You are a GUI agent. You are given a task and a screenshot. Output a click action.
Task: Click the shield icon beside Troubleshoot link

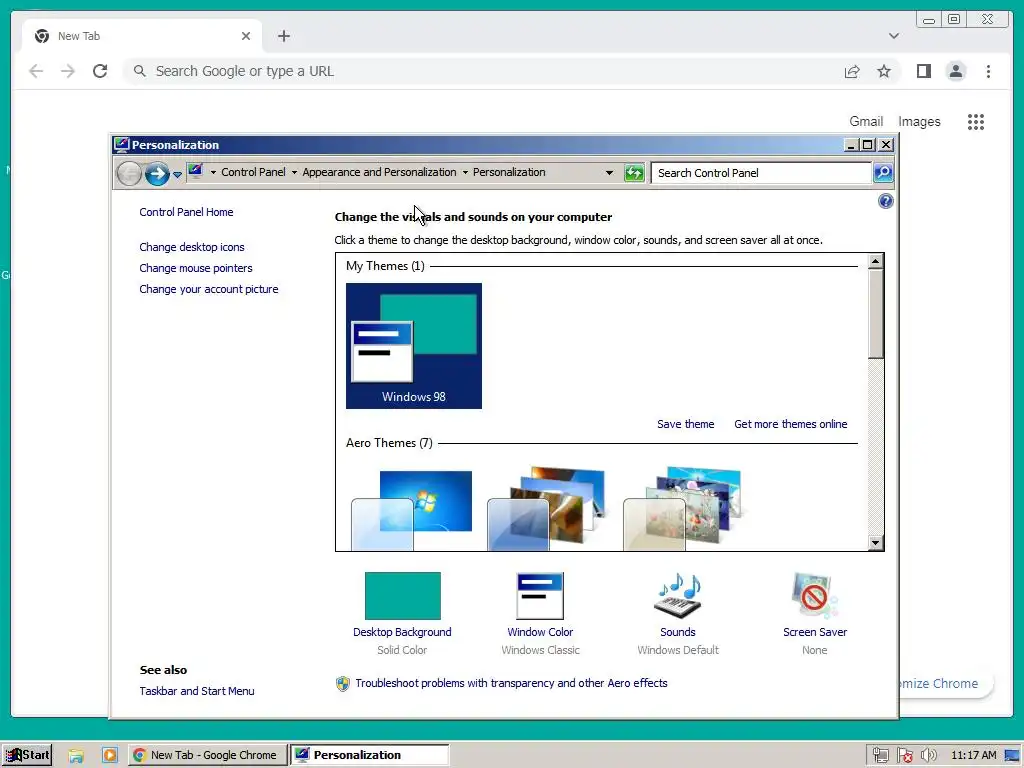(342, 684)
